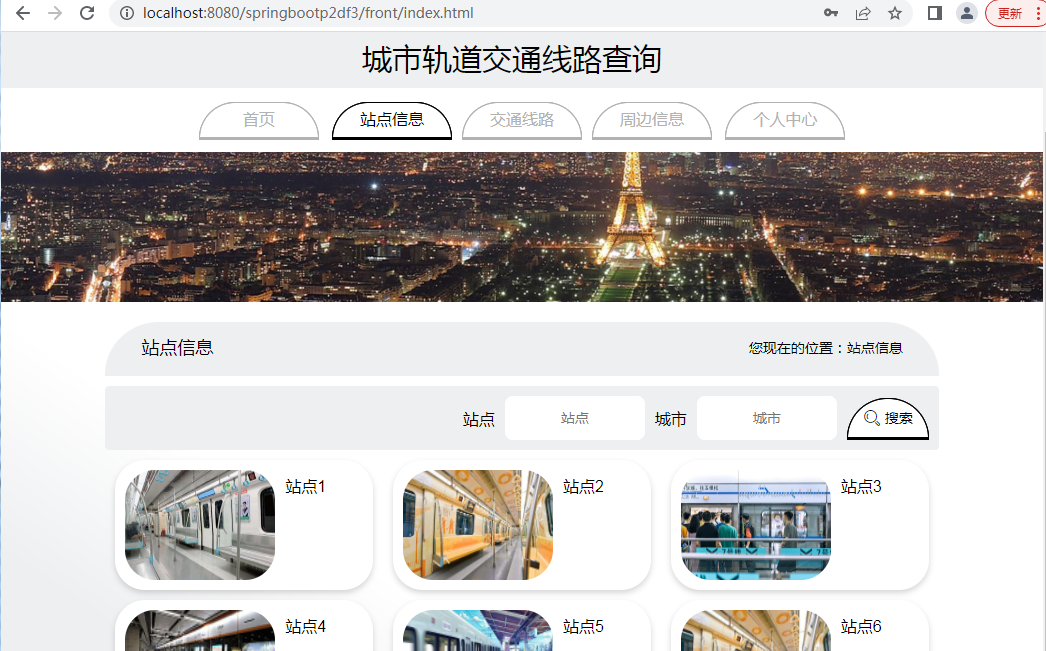Click the 站点5 title text
The image size is (1046, 651).
coord(583,627)
